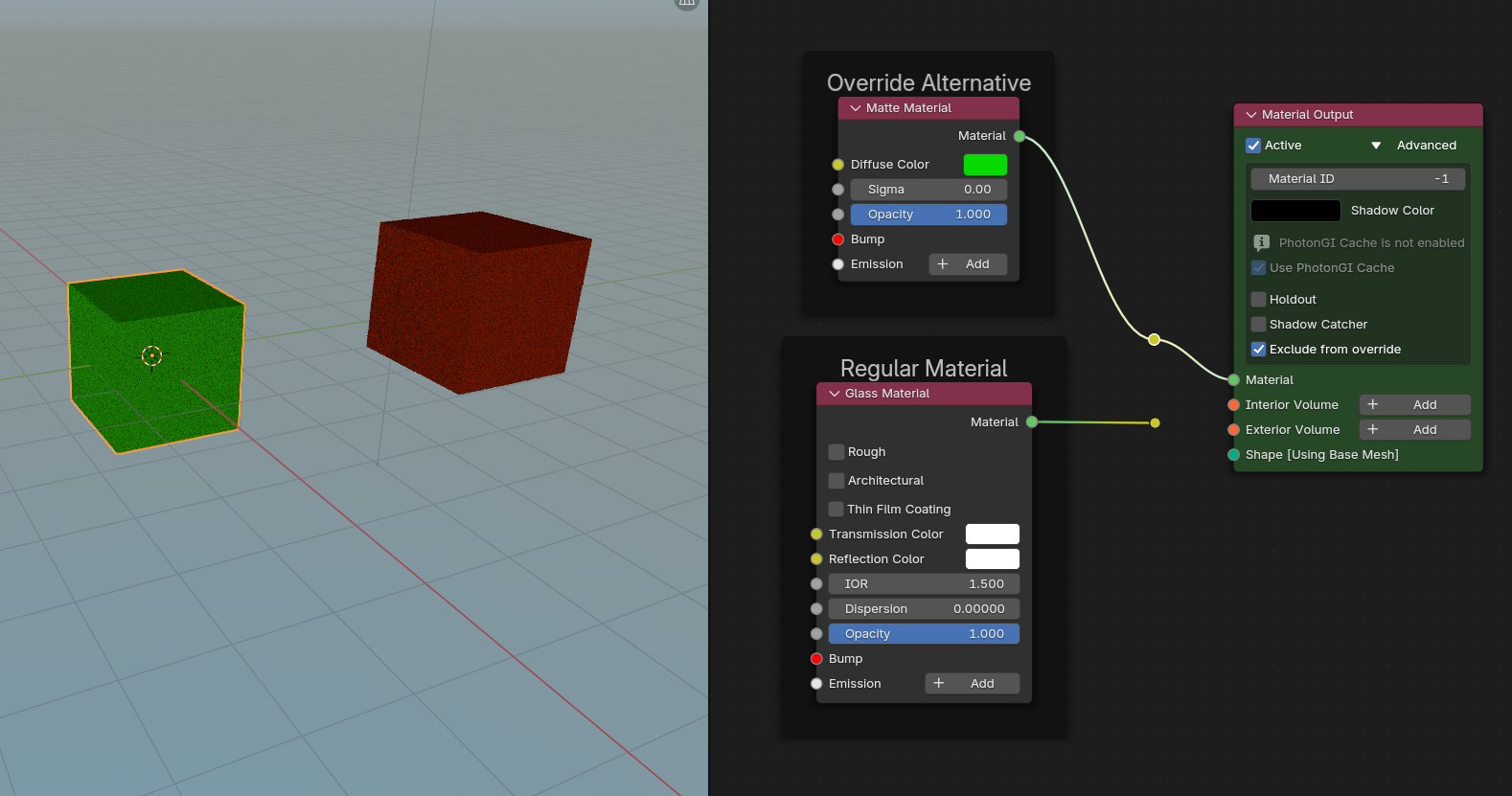Viewport: 1512px width, 796px height.
Task: Open the green Diffuse Color swatch
Action: pos(985,165)
